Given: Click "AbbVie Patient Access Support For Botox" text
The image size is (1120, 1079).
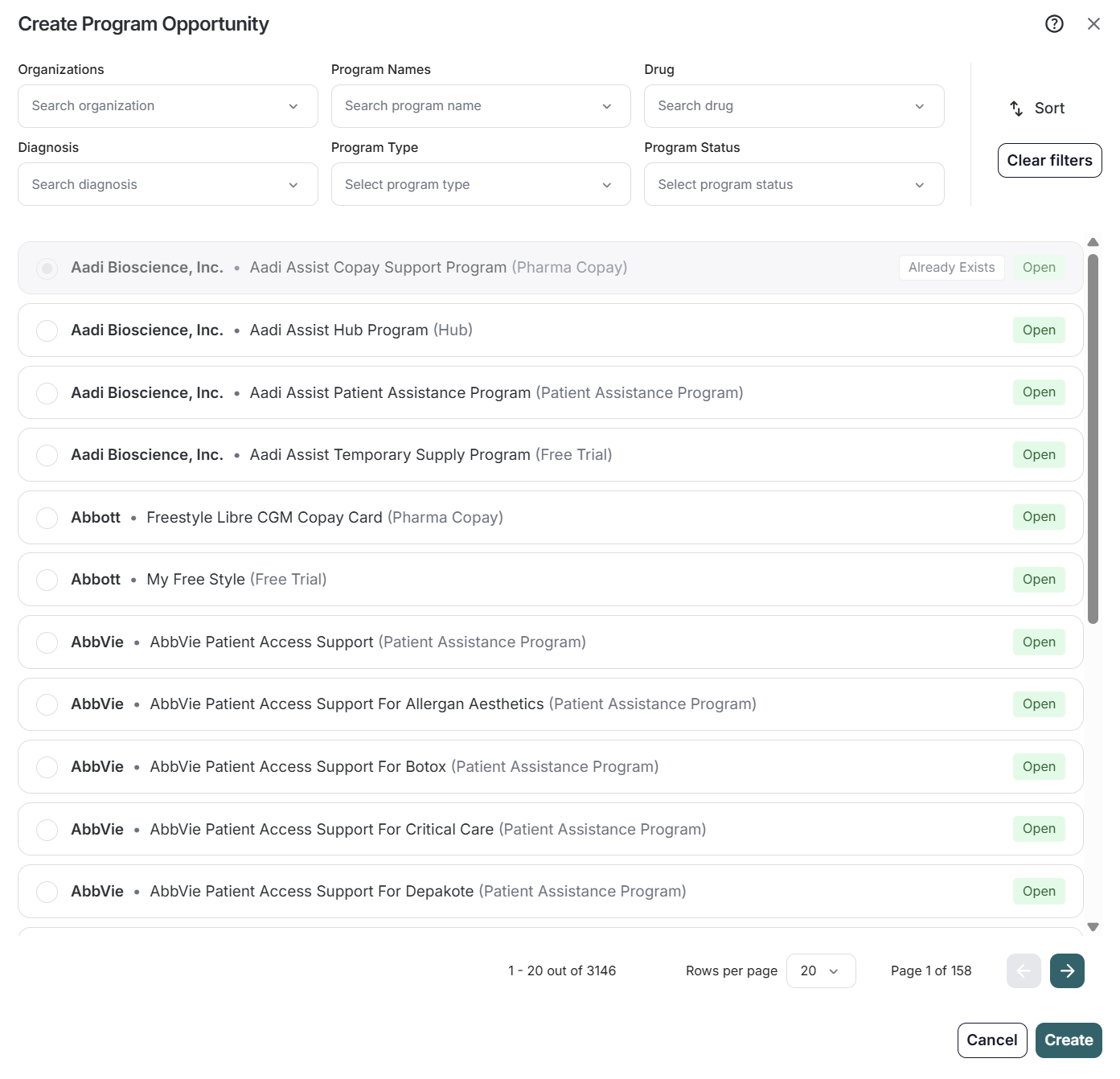Looking at the screenshot, I should 298,767.
